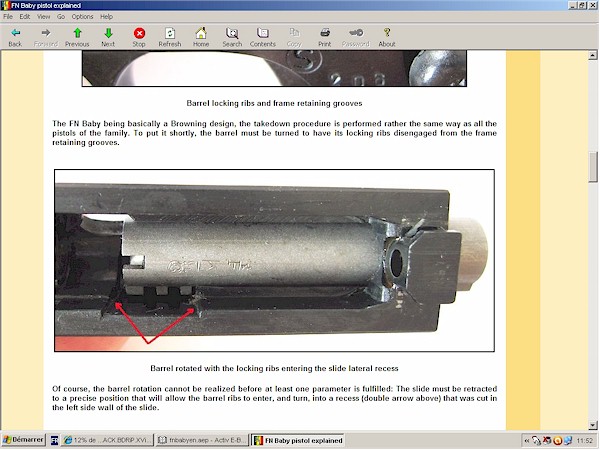Open the About dialog
Screen dimensions: 600x450
[x=387, y=37]
